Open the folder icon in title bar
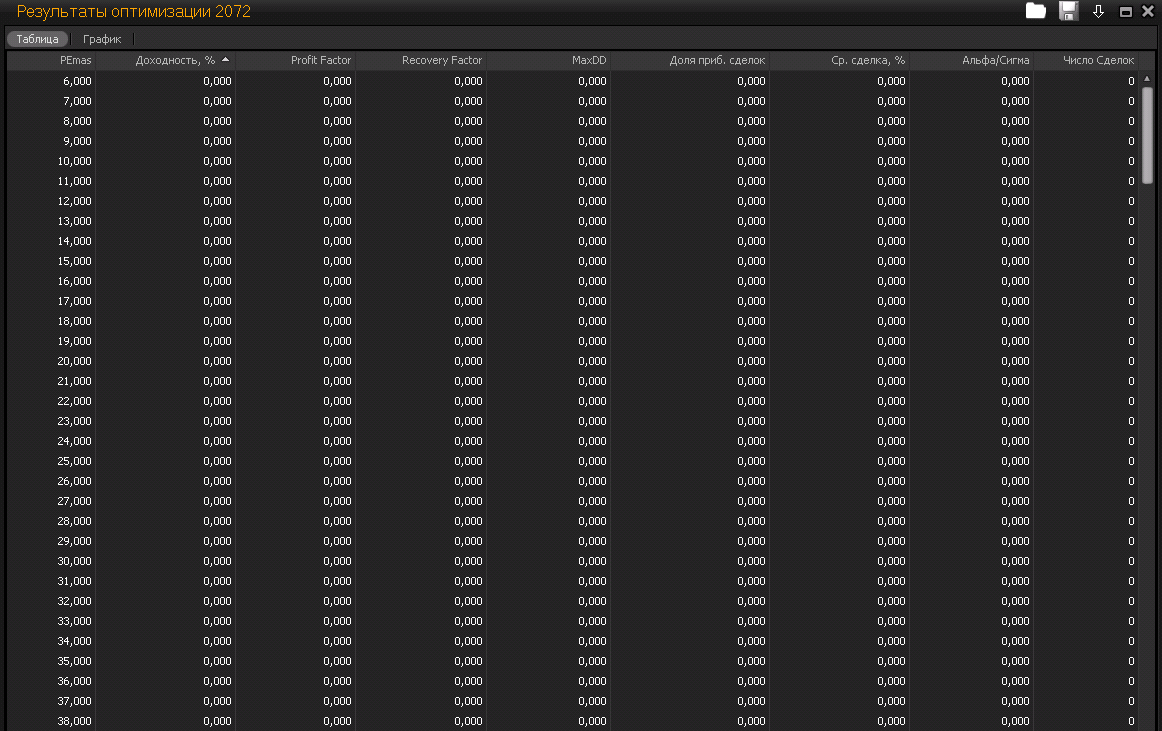The image size is (1162, 731). 1036,11
